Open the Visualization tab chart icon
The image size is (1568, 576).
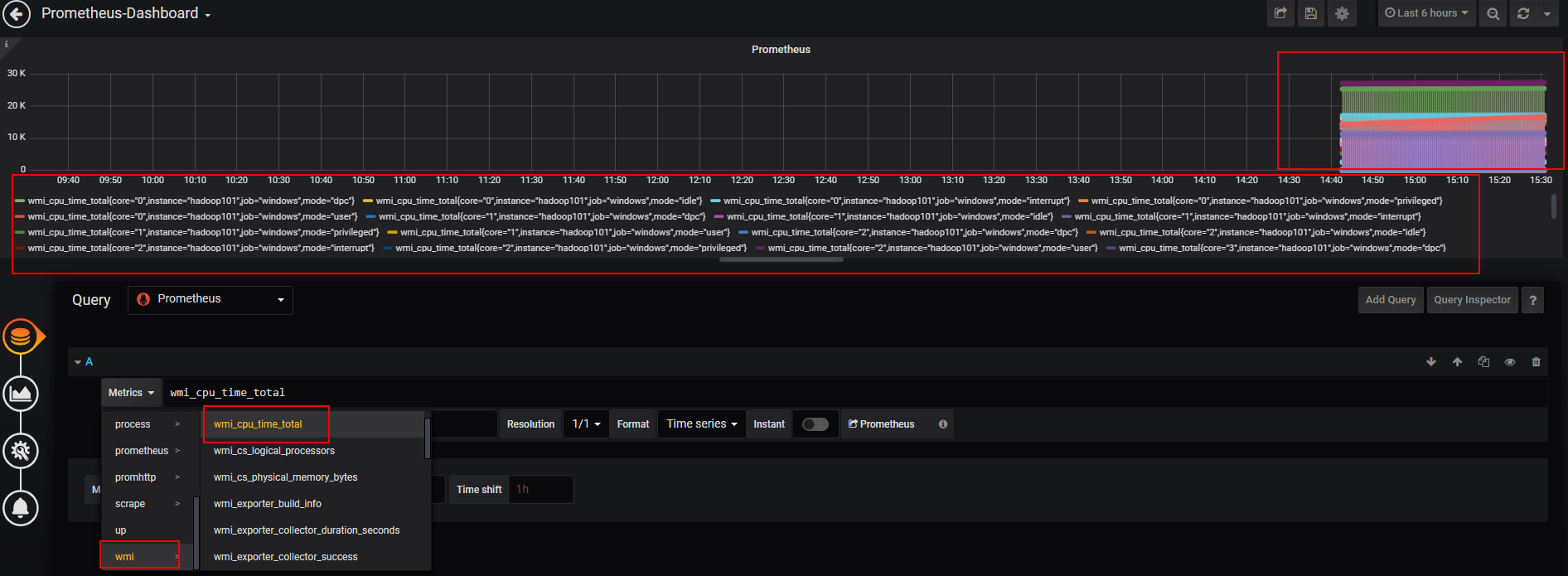(x=21, y=393)
